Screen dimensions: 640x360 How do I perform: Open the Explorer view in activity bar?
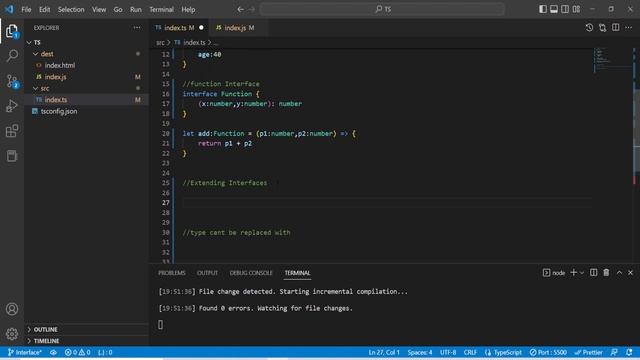coord(12,31)
